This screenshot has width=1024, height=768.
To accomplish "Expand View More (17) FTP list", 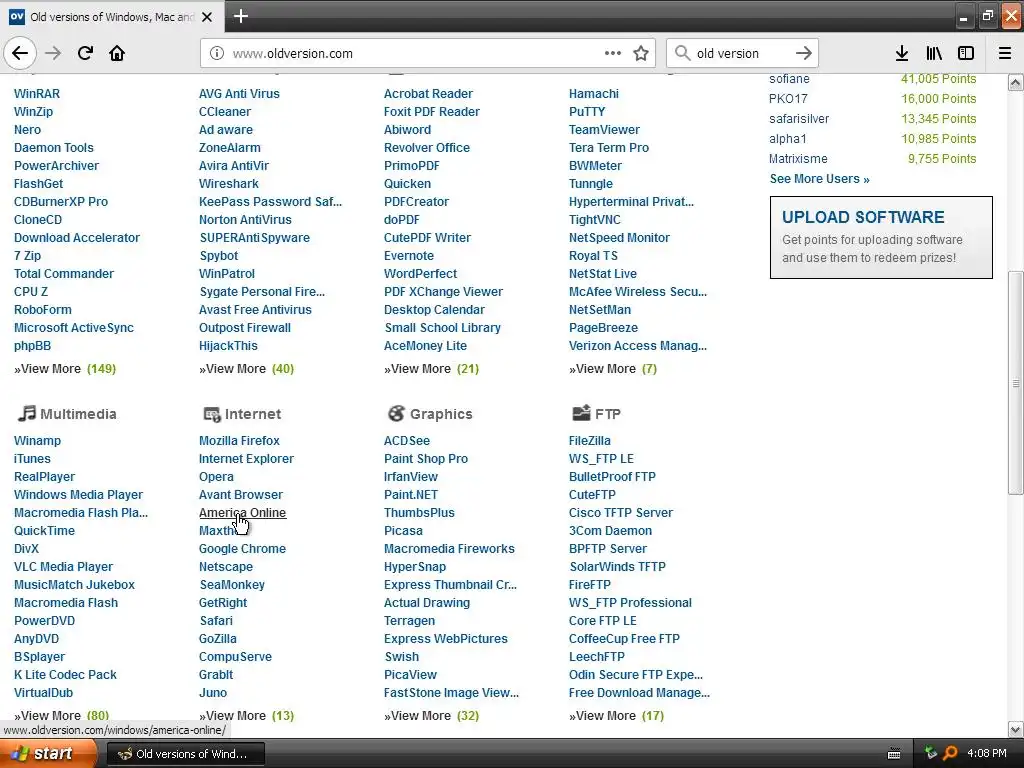I will [616, 716].
